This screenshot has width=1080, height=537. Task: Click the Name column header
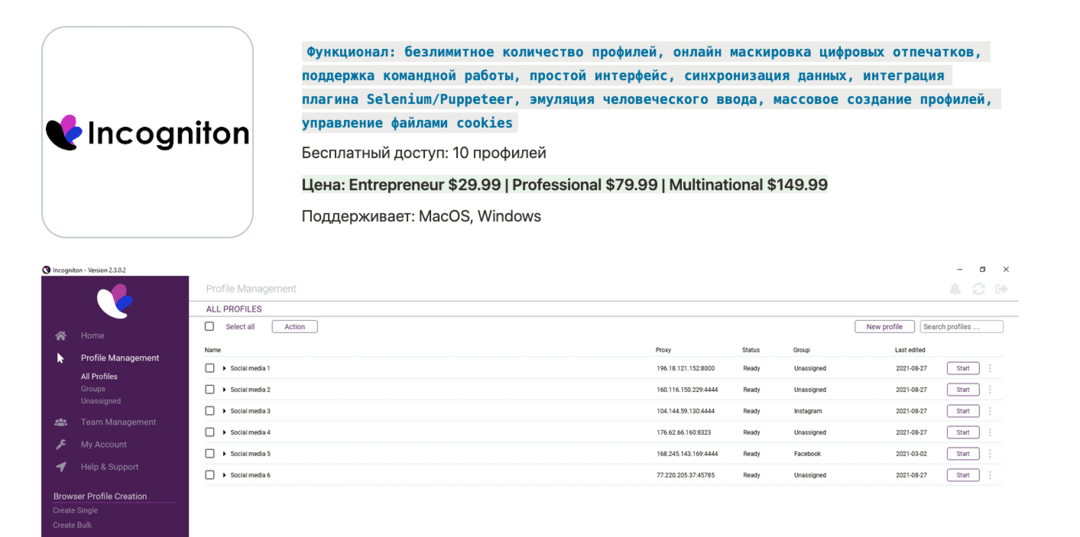212,350
